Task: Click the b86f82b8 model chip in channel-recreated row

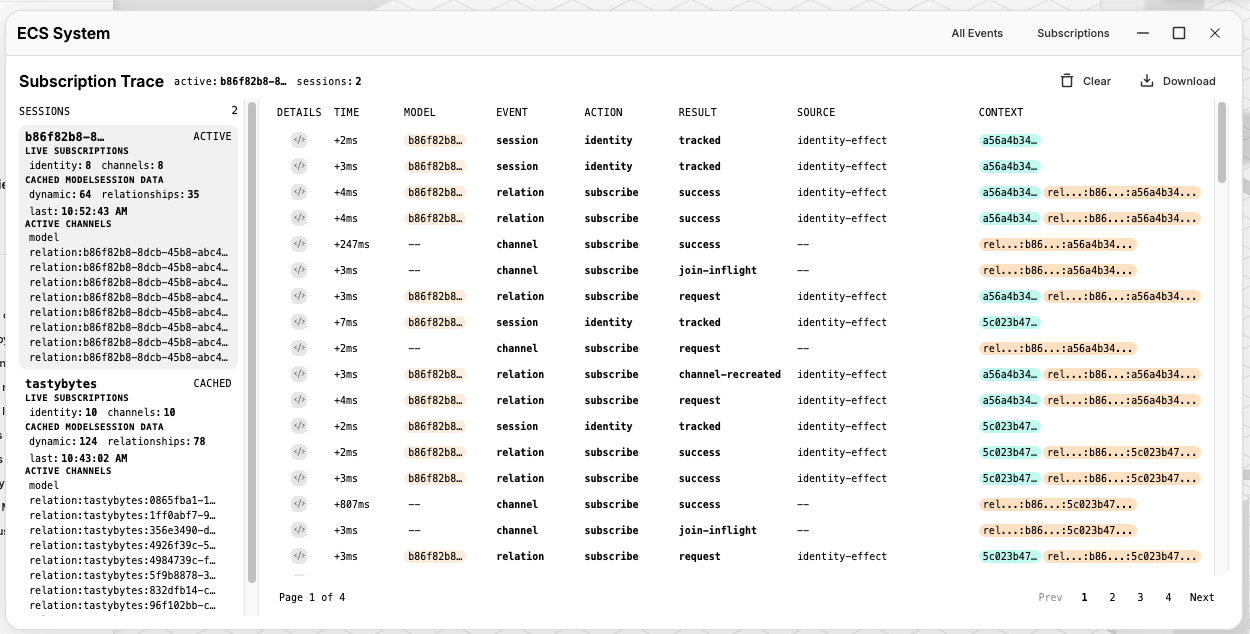Action: pos(435,374)
